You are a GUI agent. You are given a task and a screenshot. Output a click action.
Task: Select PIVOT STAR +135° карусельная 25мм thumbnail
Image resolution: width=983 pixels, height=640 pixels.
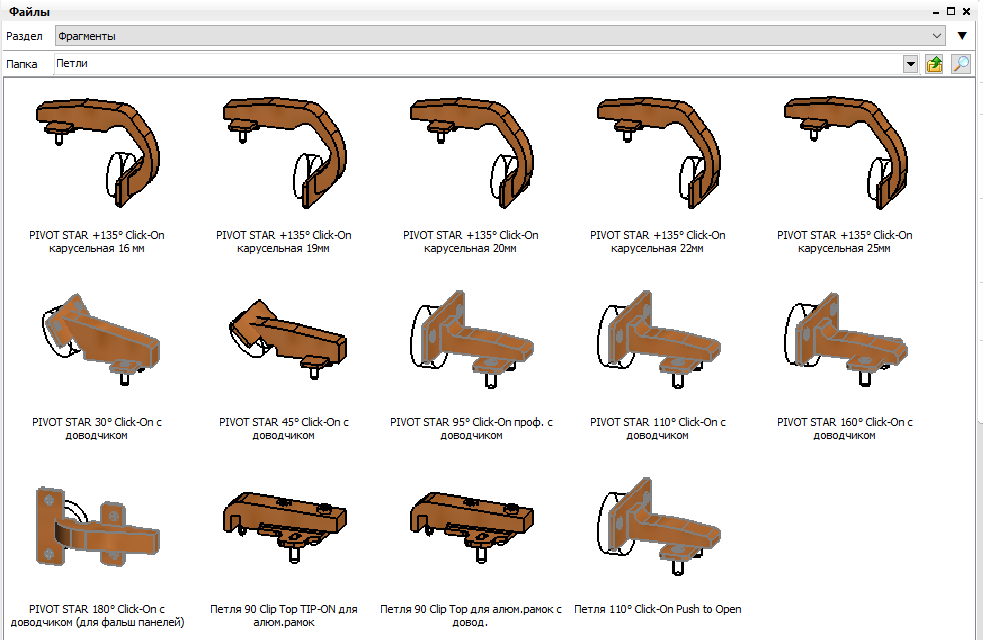pos(845,153)
